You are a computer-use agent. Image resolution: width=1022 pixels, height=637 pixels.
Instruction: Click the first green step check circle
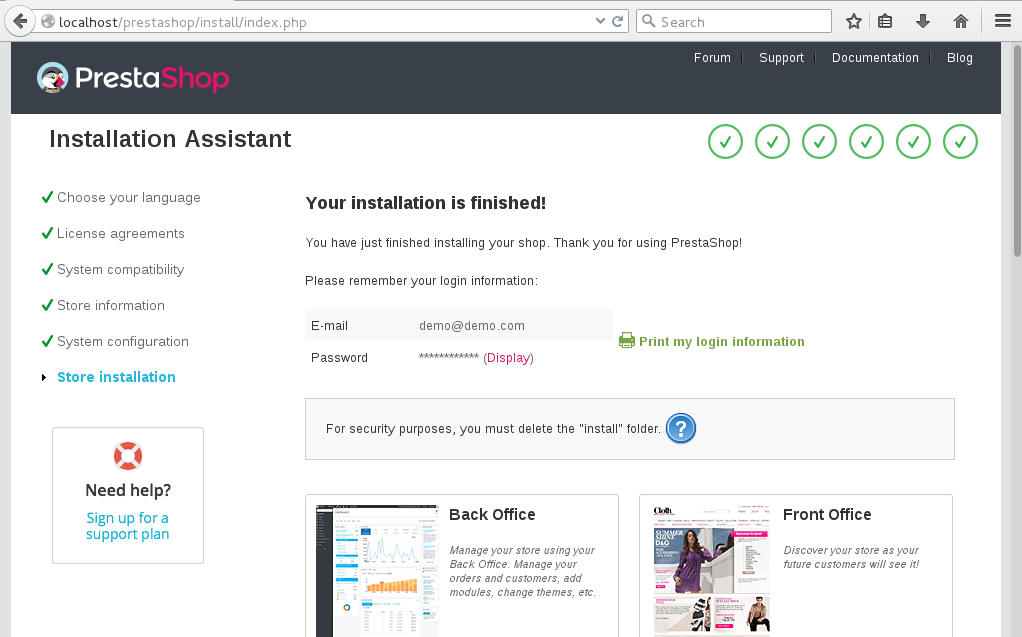(x=725, y=141)
